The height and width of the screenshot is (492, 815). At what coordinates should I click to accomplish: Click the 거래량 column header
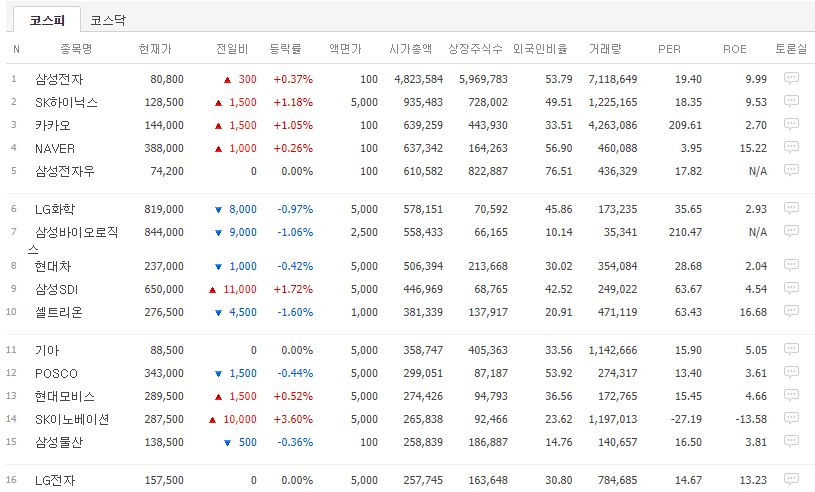[605, 49]
